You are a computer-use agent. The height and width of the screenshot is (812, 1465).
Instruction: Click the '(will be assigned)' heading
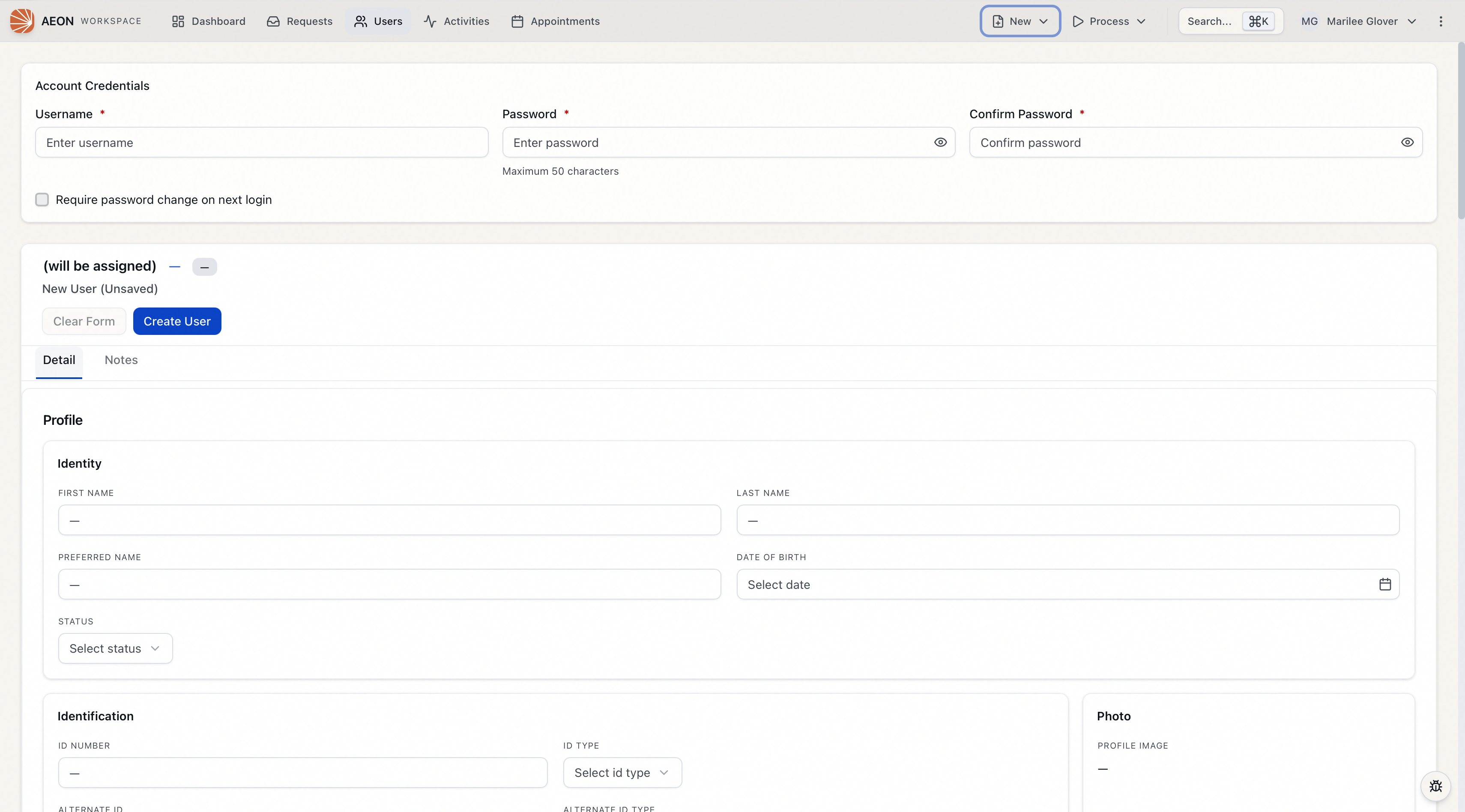[x=99, y=266]
